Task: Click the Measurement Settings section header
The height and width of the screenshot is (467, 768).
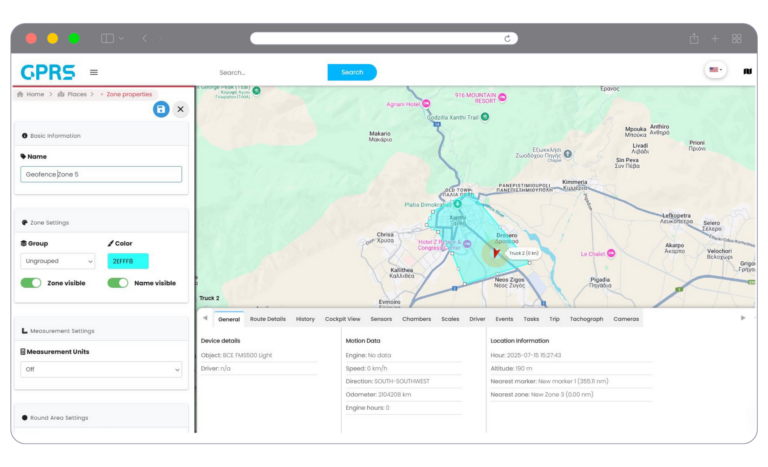Action: coord(101,331)
